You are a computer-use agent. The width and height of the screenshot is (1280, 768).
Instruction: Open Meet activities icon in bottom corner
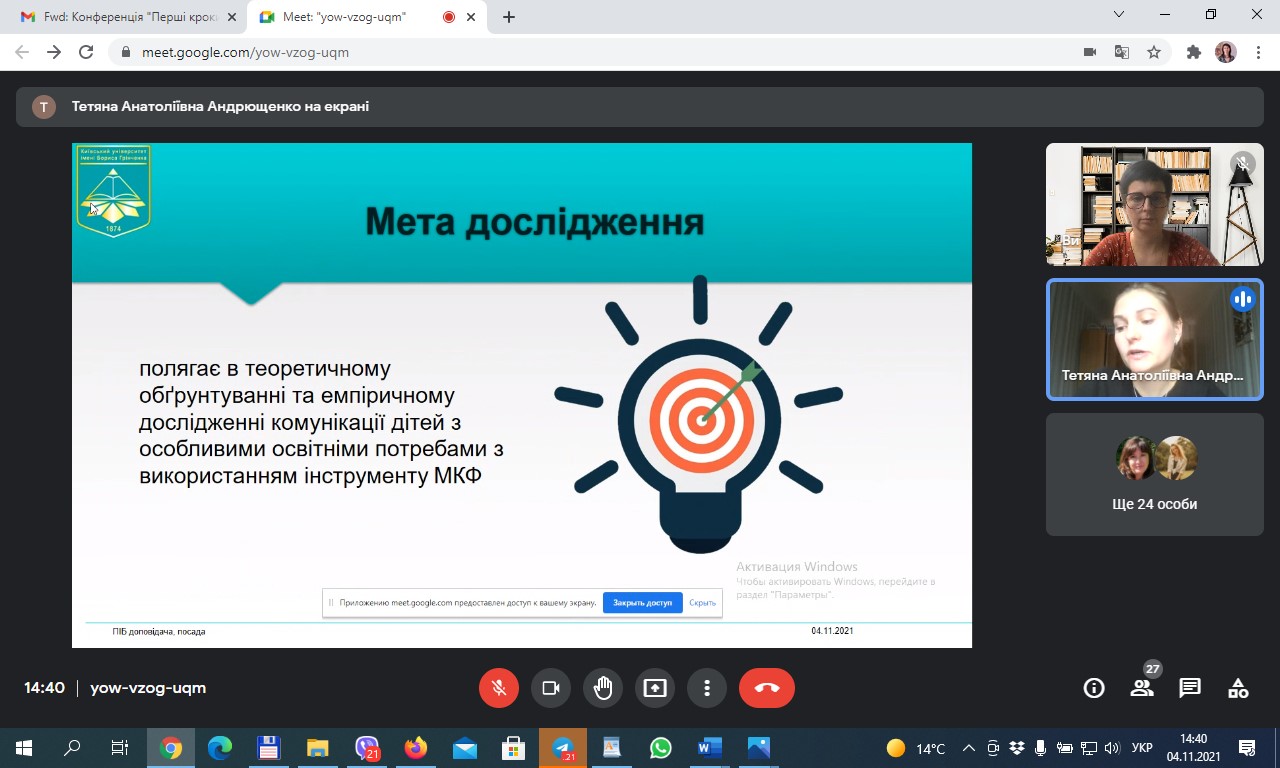pyautogui.click(x=1237, y=687)
